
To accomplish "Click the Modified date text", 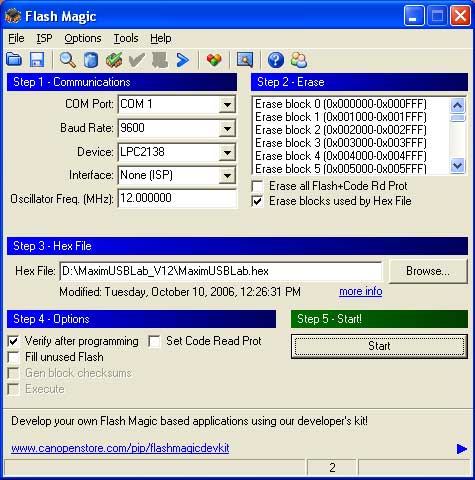I will 180,292.
